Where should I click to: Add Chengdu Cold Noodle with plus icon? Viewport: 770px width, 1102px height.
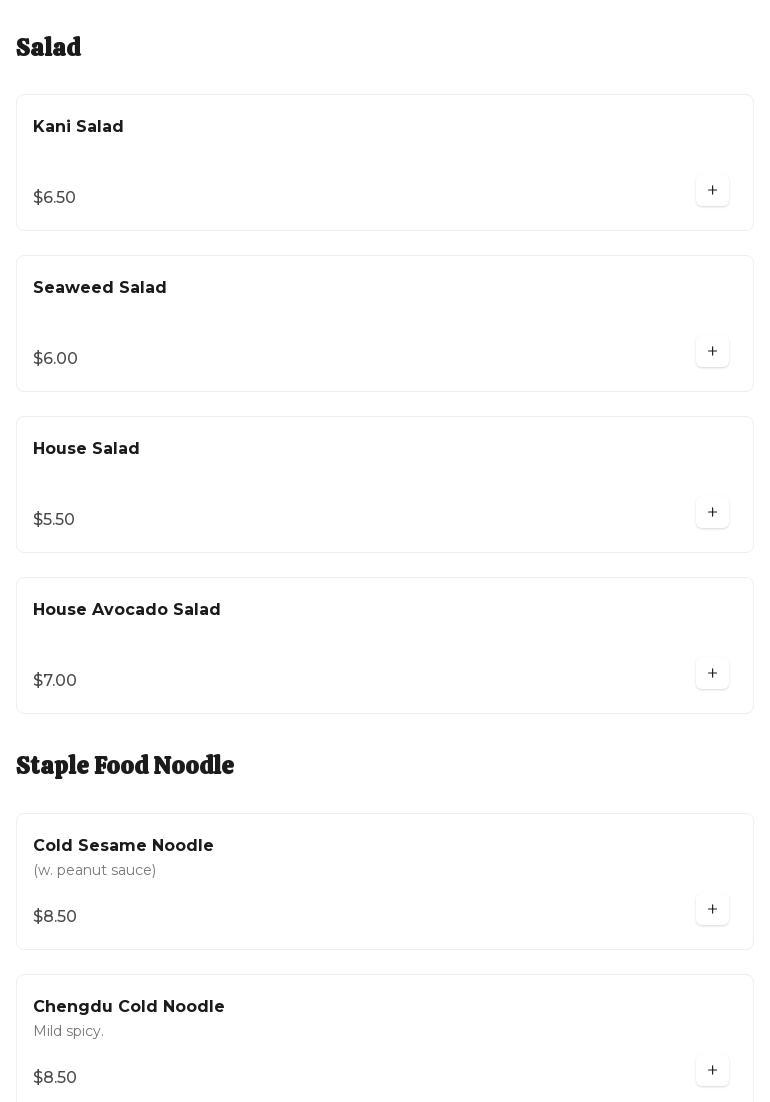coord(712,1070)
